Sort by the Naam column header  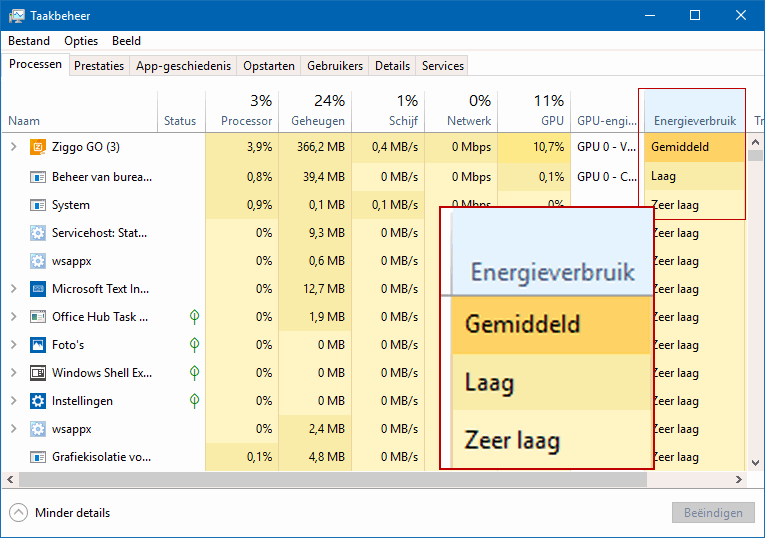[80, 112]
